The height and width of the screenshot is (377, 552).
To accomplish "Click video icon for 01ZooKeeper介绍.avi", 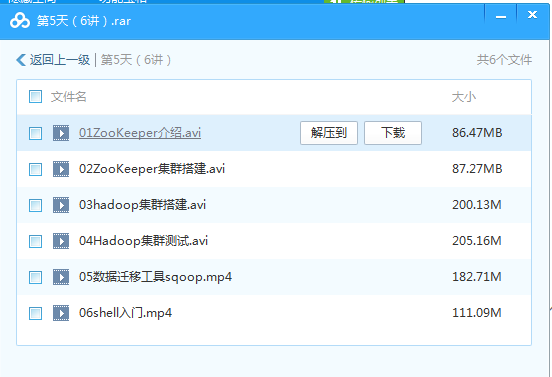I will [61, 133].
